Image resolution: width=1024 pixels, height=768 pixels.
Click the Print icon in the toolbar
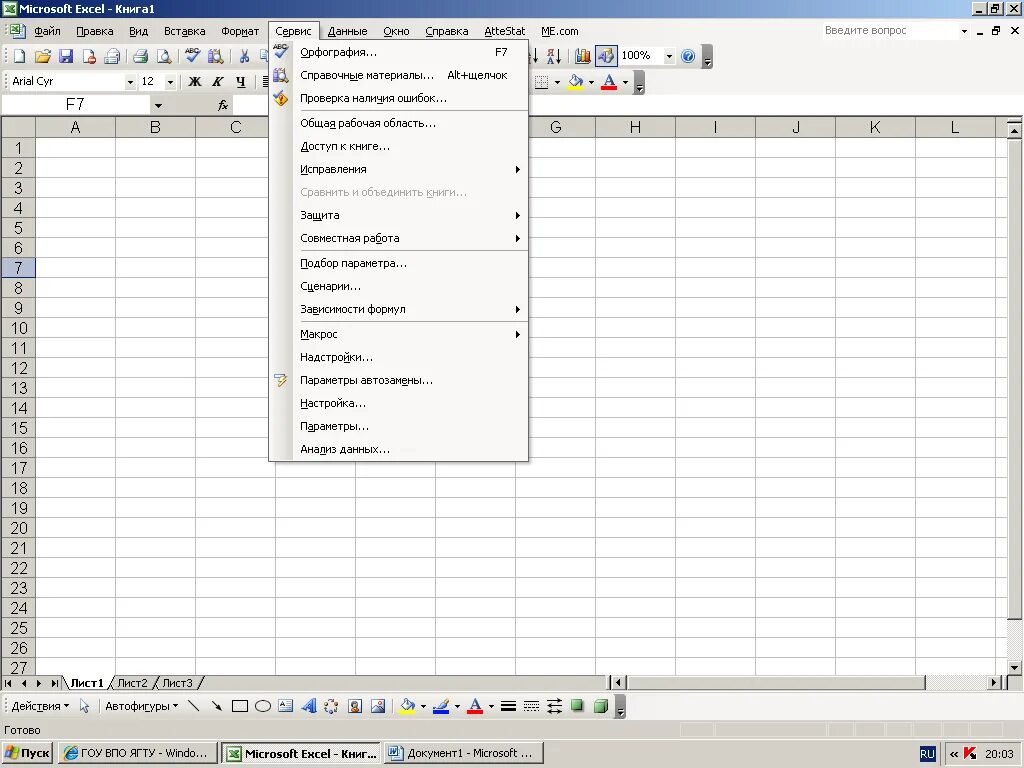coord(140,56)
